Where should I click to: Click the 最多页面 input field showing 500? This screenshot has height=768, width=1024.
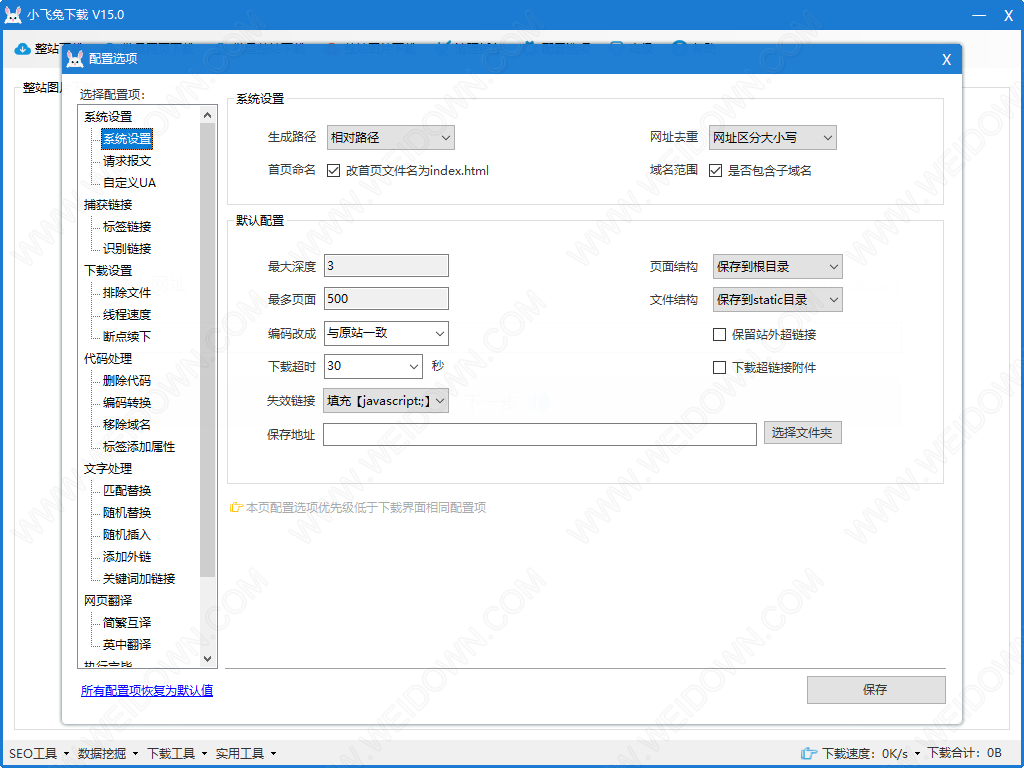pos(386,298)
